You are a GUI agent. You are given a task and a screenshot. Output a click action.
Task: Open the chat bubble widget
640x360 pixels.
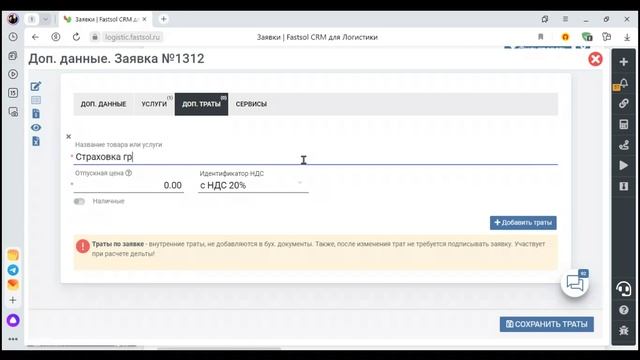pos(575,283)
